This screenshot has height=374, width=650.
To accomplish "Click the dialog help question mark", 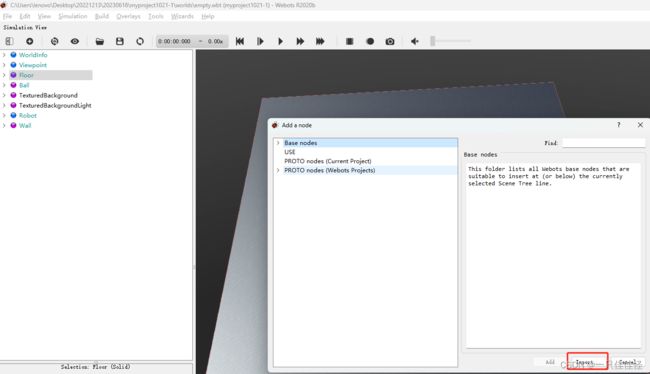I will click(x=618, y=125).
